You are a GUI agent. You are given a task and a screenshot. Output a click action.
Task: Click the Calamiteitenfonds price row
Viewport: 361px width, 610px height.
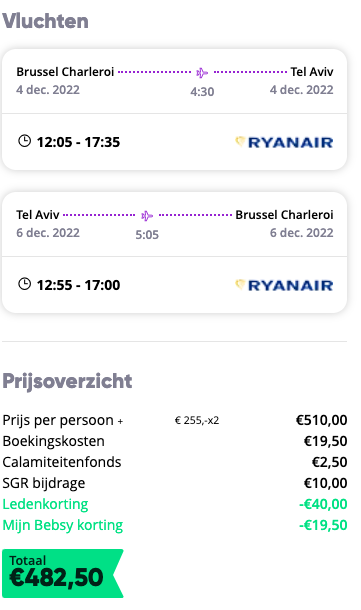pyautogui.click(x=175, y=462)
